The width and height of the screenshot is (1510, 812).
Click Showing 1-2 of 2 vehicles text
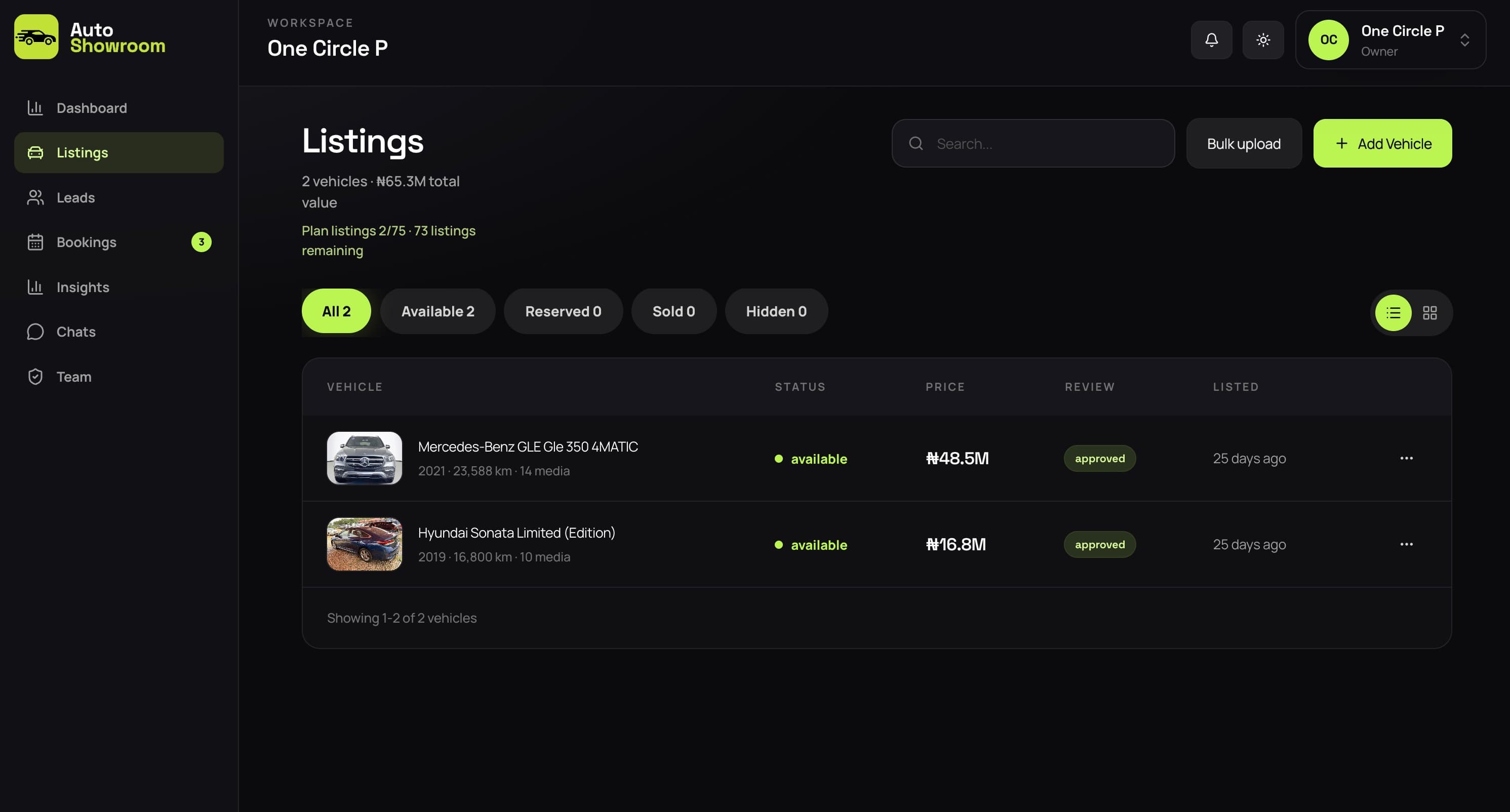point(402,618)
